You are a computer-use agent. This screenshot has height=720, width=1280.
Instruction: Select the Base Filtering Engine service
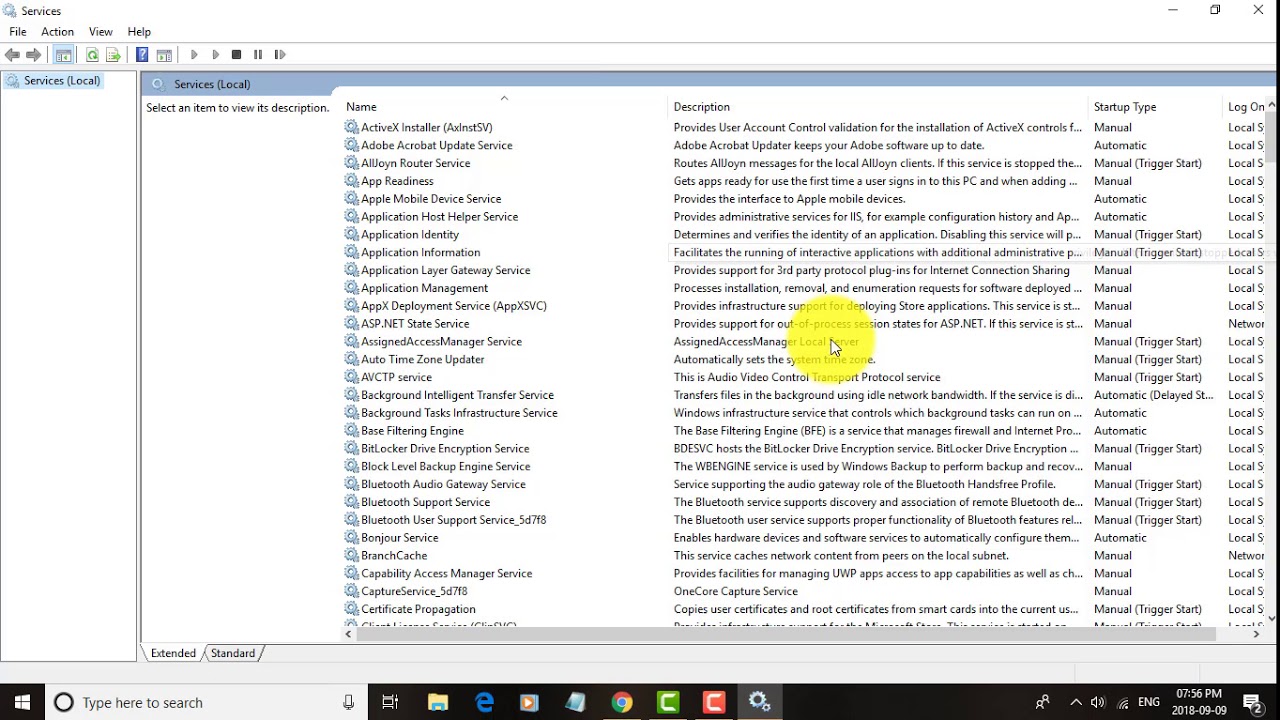pyautogui.click(x=412, y=431)
